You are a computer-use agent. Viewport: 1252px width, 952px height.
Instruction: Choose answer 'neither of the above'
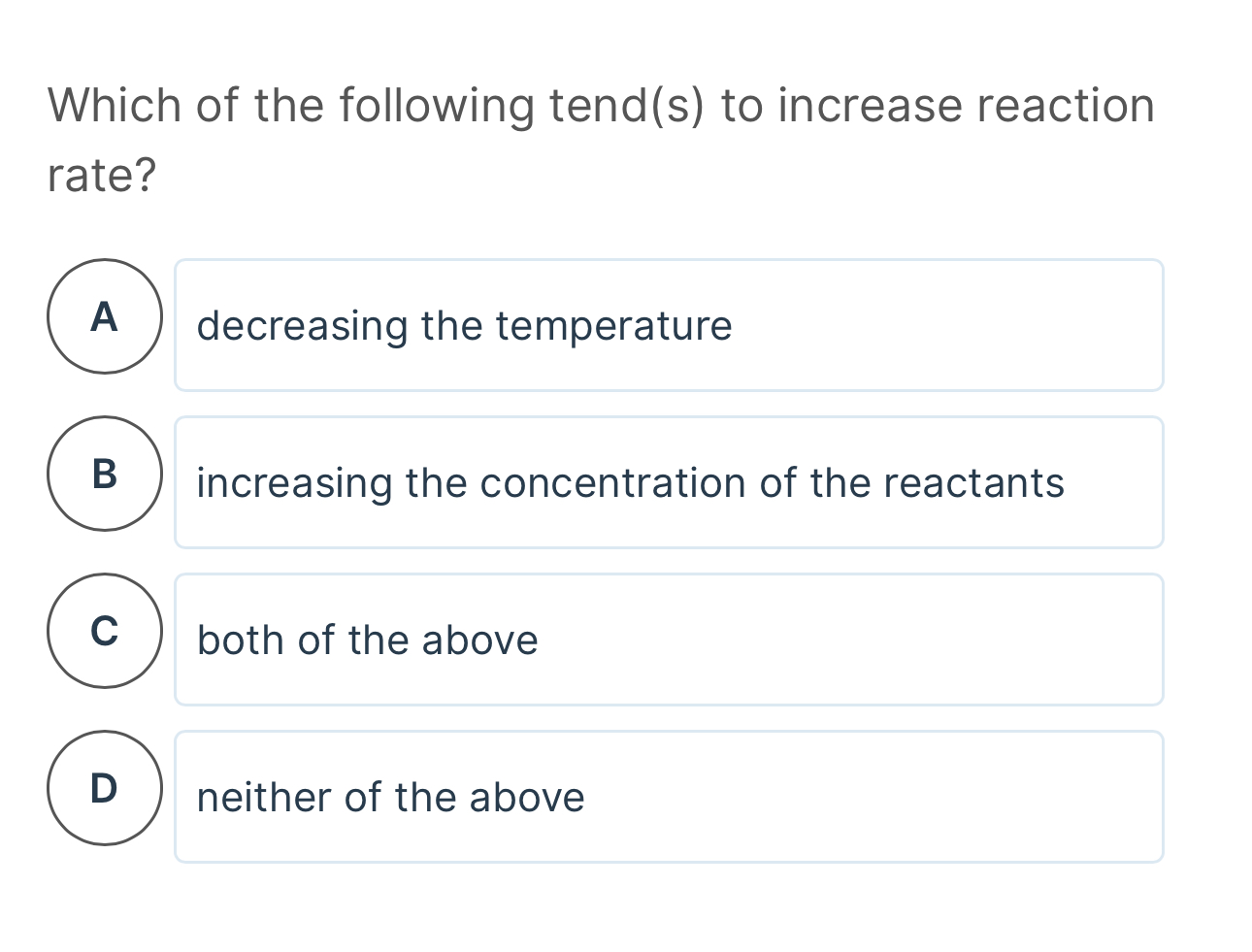click(390, 798)
